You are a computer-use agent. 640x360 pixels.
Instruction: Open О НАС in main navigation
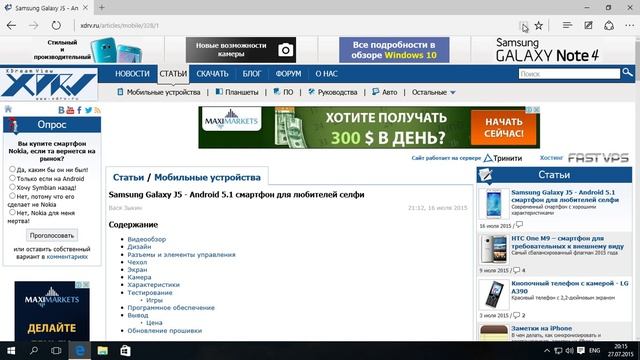327,74
